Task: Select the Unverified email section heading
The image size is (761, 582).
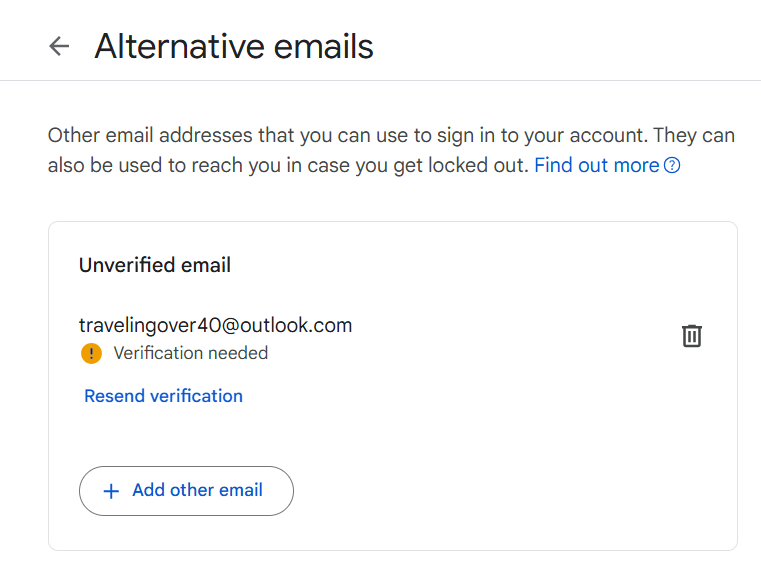Action: point(155,265)
